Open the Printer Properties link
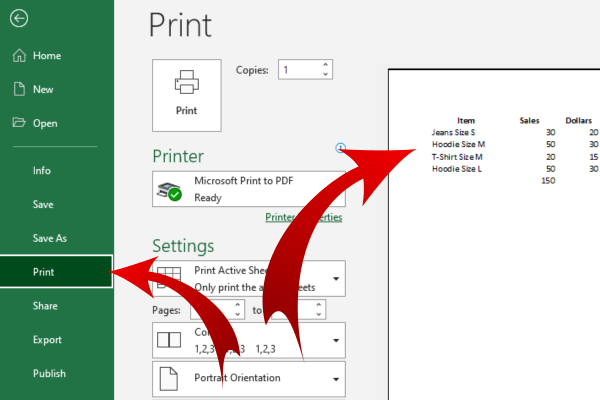This screenshot has height=400, width=600. pos(303,217)
